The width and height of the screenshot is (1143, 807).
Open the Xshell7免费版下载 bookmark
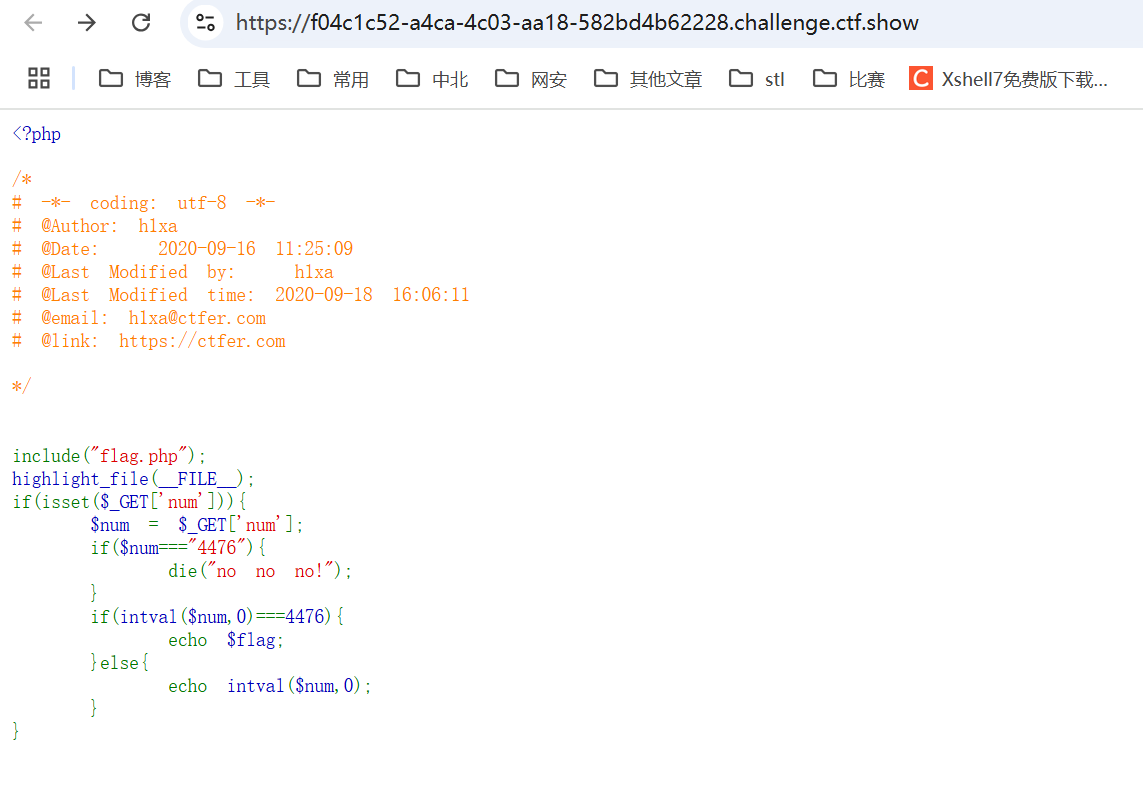click(1008, 79)
